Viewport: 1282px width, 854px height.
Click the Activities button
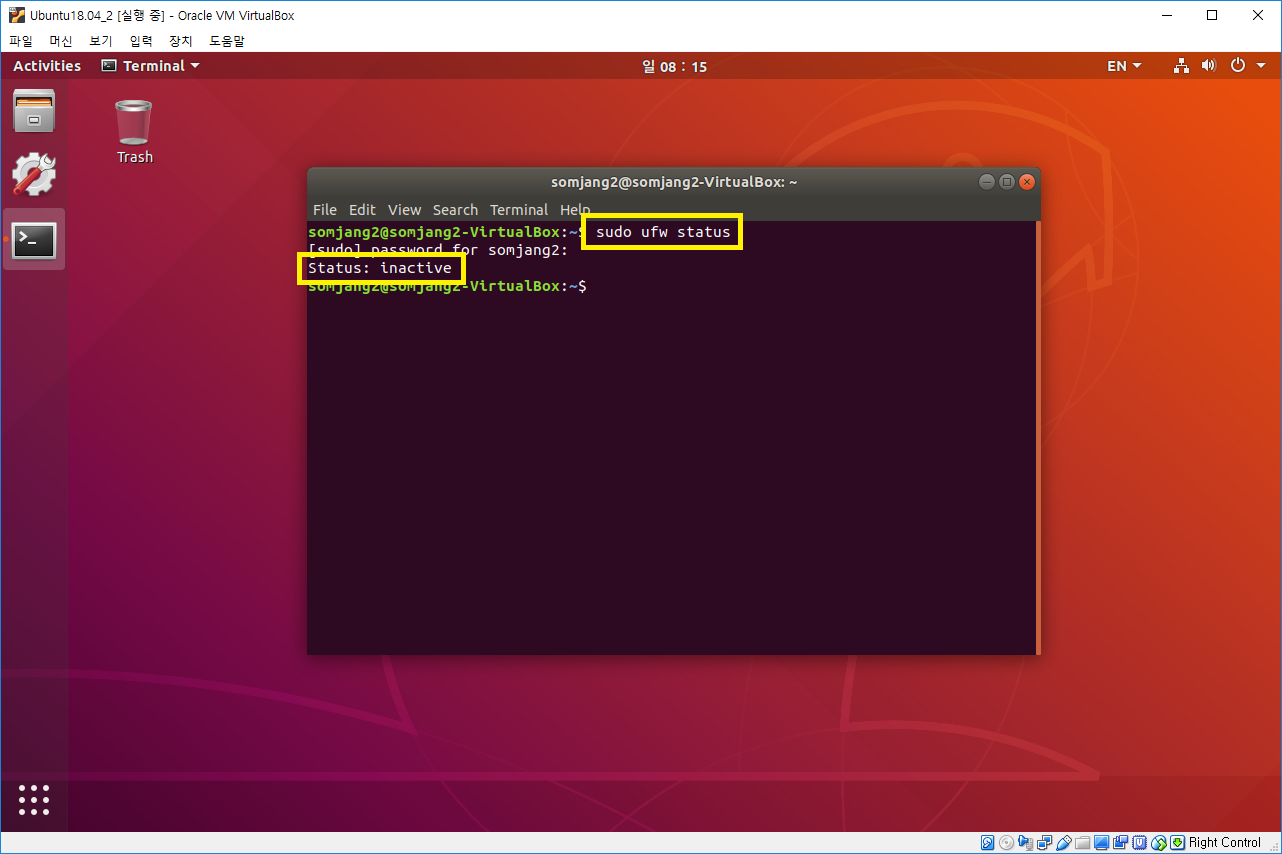[x=47, y=66]
